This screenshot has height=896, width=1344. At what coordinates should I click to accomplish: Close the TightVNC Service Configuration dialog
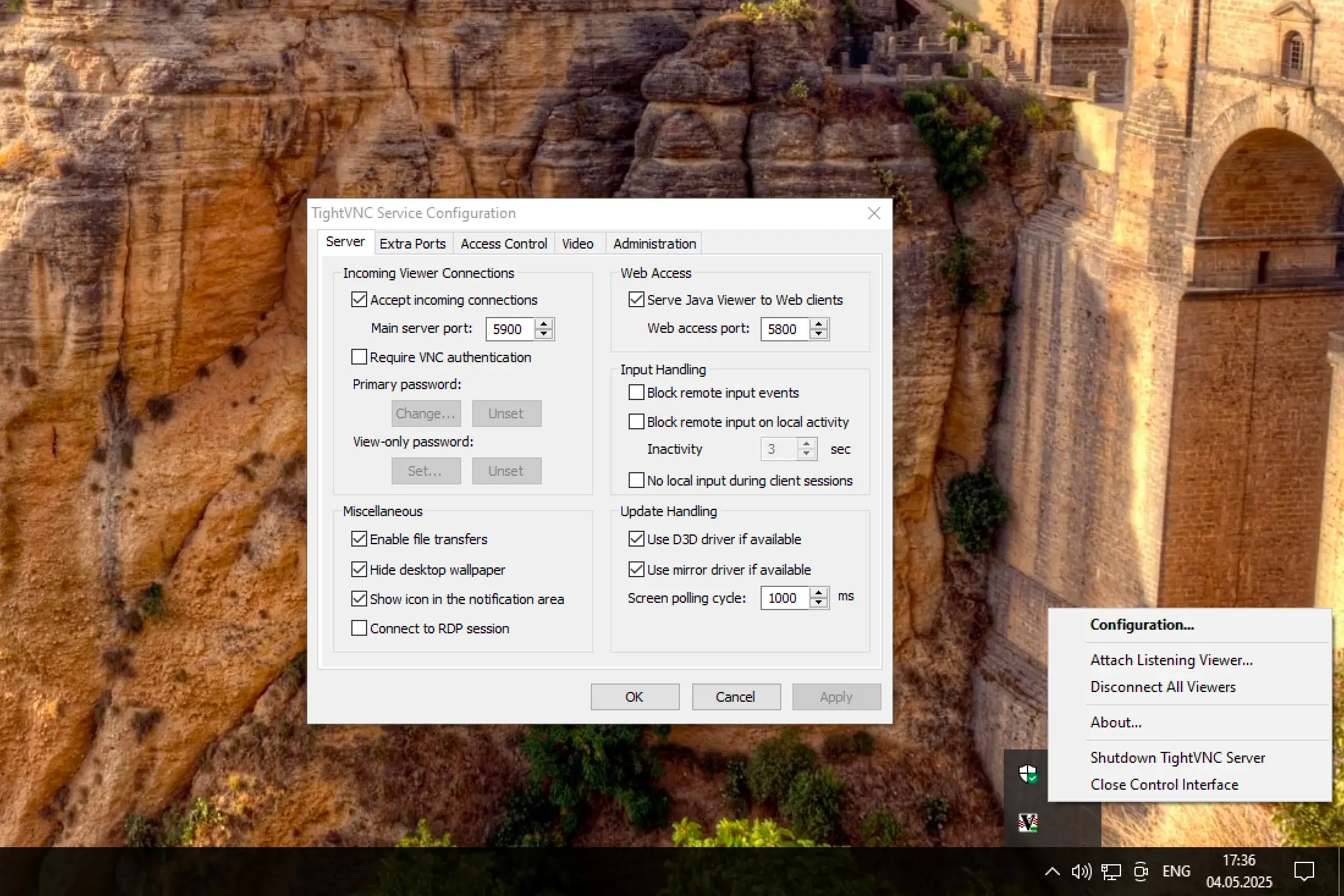[874, 213]
